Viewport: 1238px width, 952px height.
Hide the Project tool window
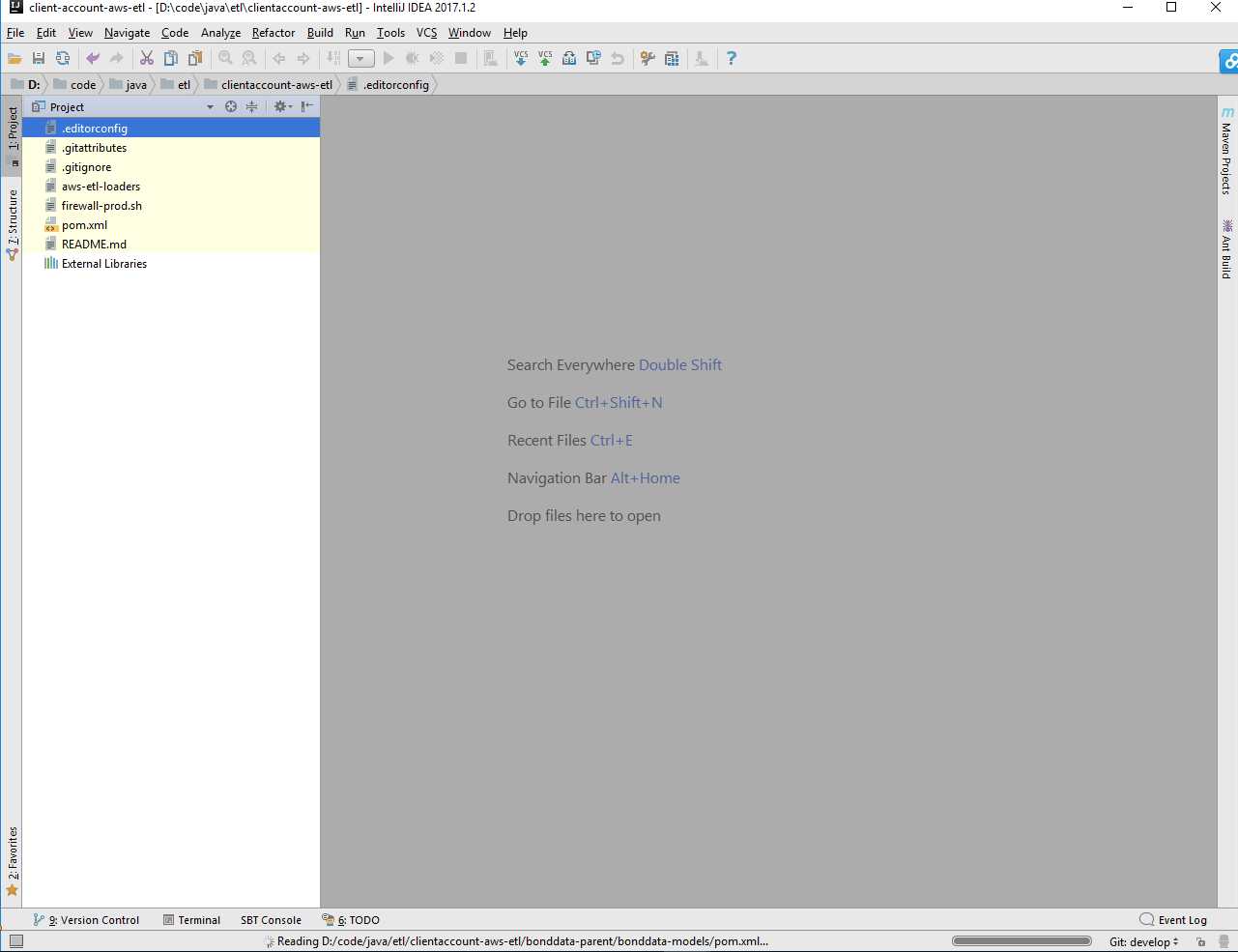tap(307, 107)
